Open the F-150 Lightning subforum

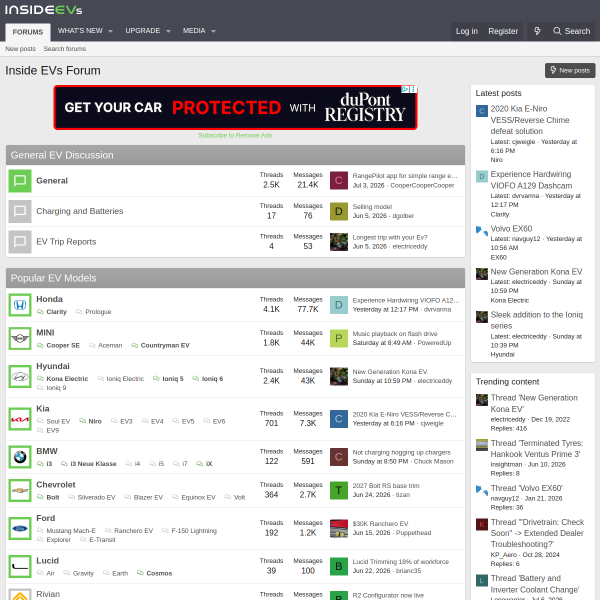[194, 530]
